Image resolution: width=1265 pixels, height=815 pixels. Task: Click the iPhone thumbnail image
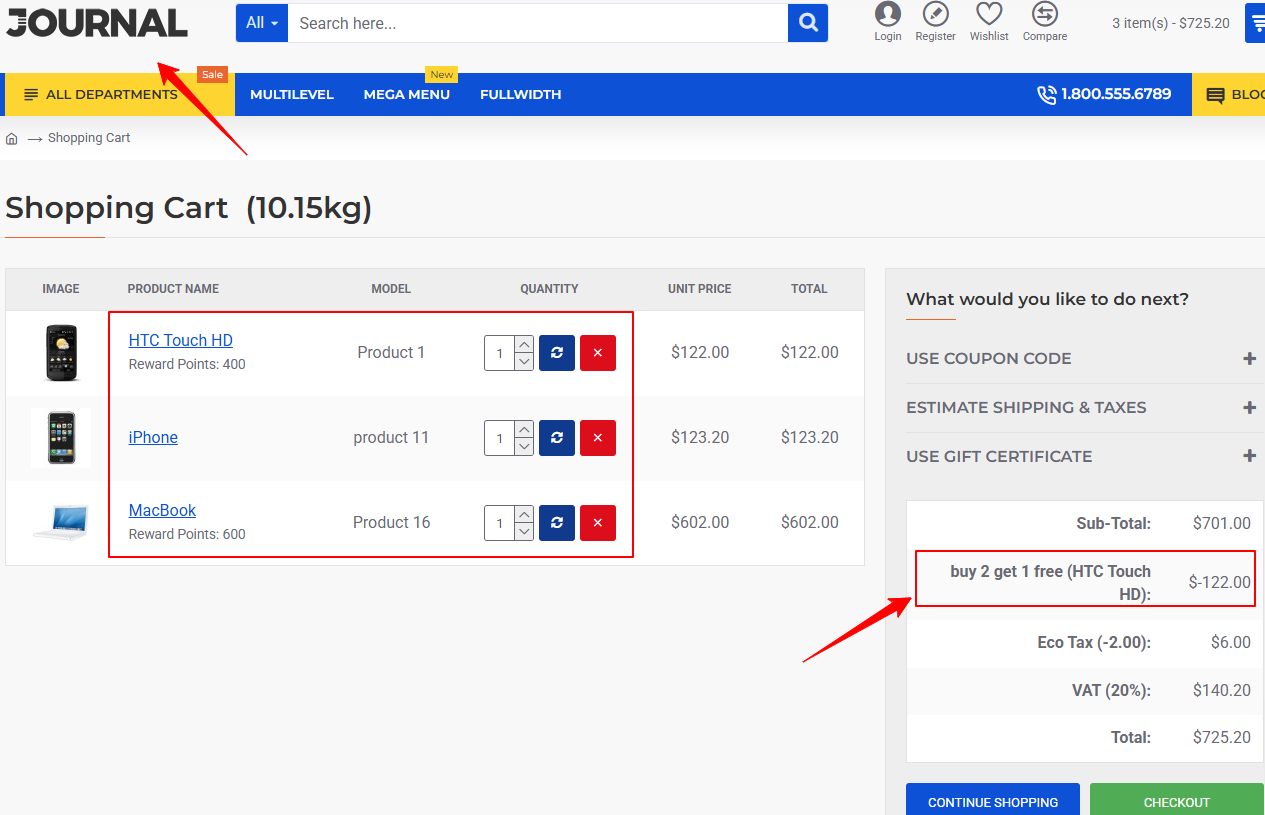(x=61, y=438)
